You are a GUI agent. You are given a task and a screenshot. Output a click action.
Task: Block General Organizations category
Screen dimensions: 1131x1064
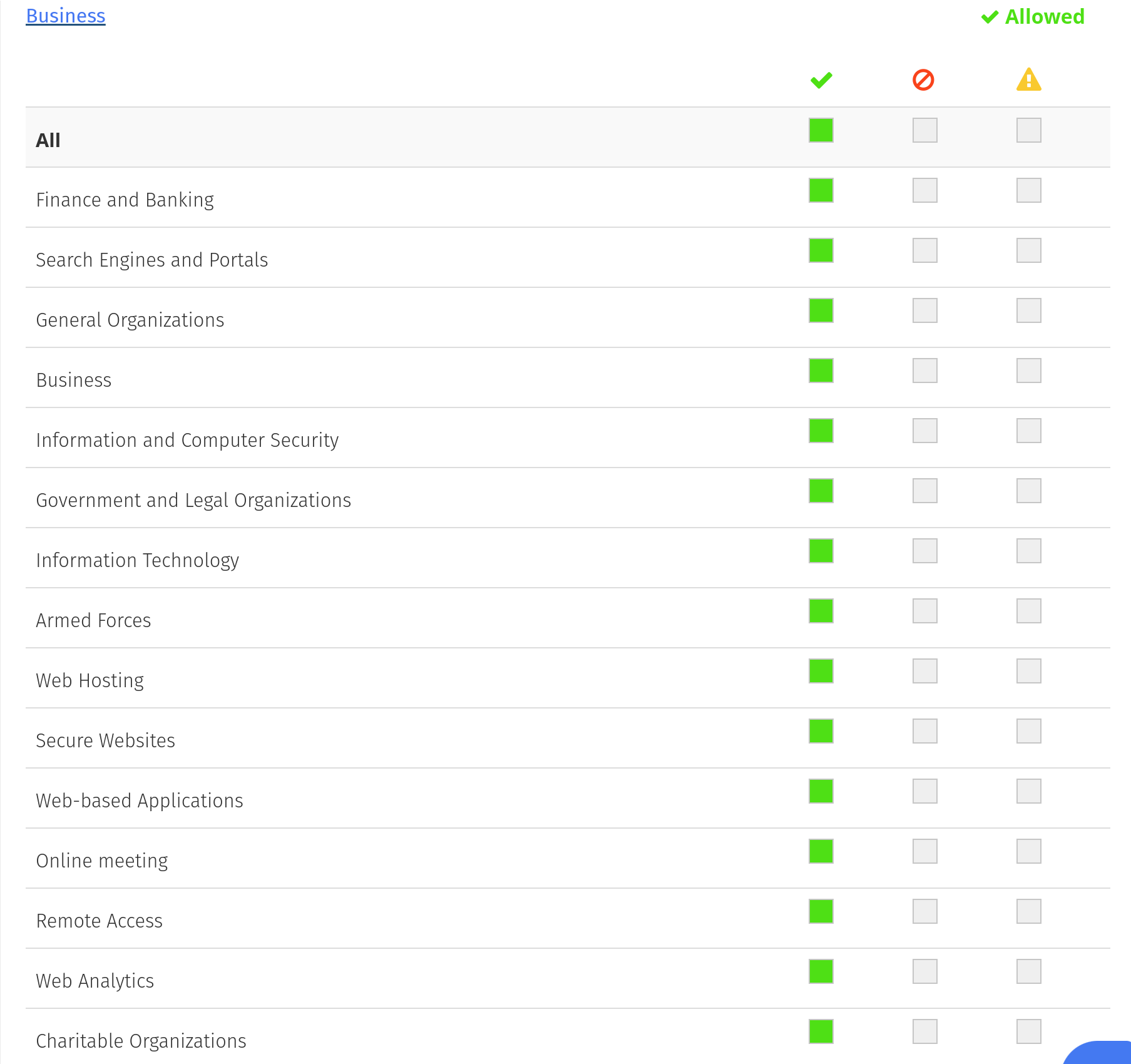point(925,310)
